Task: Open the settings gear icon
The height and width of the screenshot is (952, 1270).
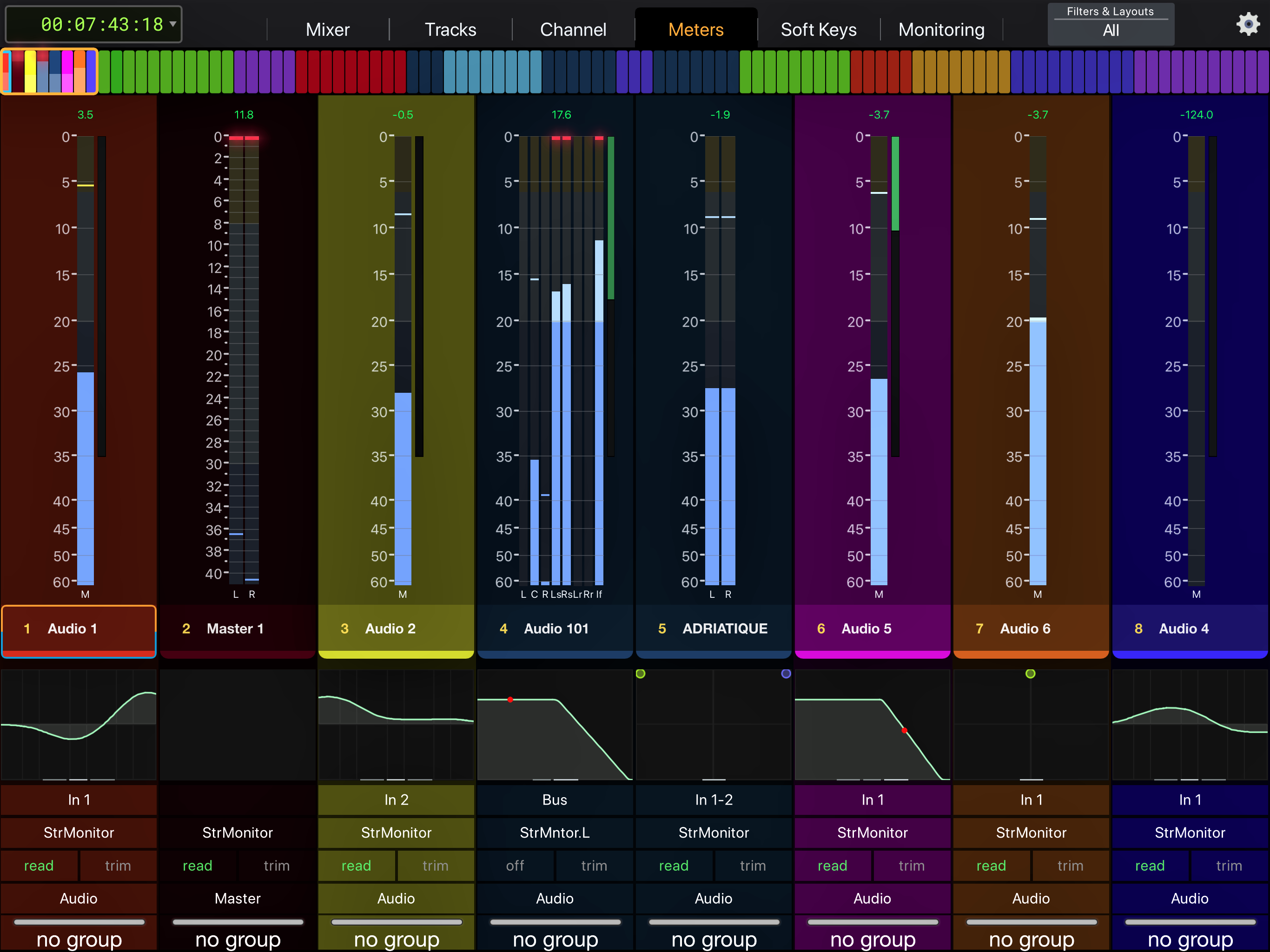Action: [1247, 24]
